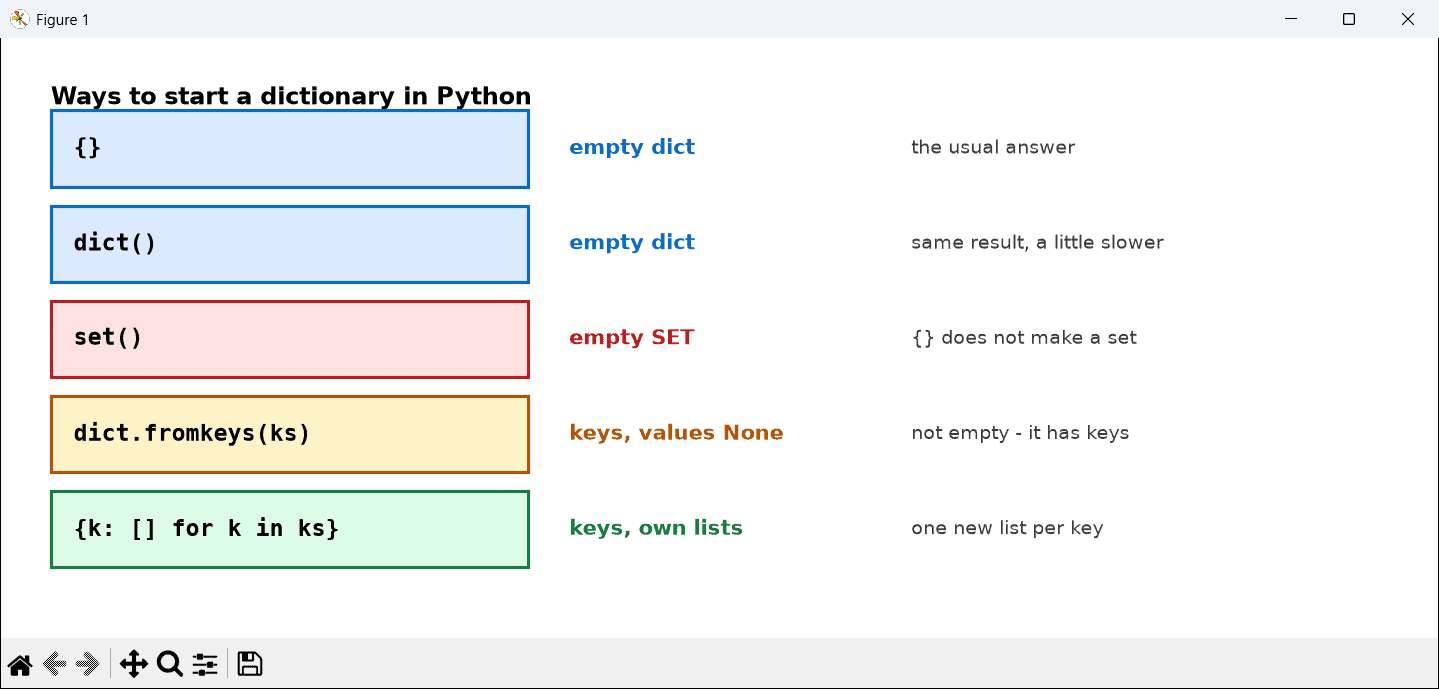Click the note 'not empty - it has keys'

pyautogui.click(x=1020, y=433)
